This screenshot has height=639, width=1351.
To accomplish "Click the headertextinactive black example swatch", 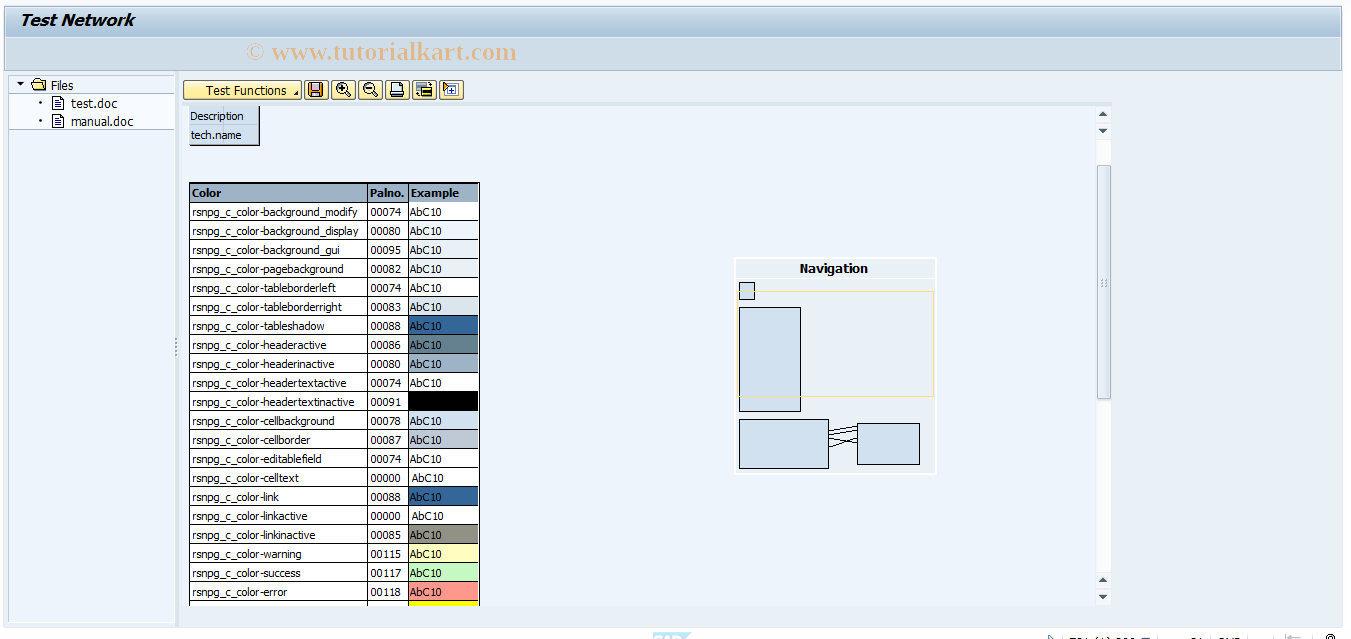I will pyautogui.click(x=443, y=402).
